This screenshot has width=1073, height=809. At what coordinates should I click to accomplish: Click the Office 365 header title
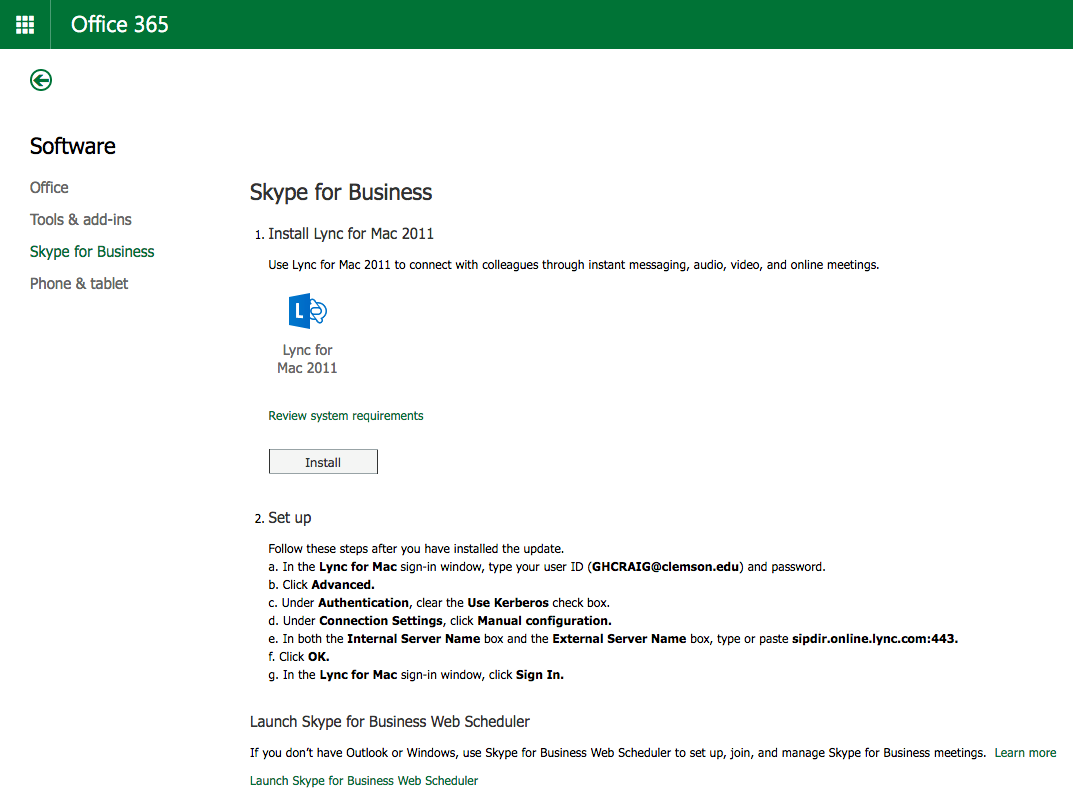pos(120,25)
